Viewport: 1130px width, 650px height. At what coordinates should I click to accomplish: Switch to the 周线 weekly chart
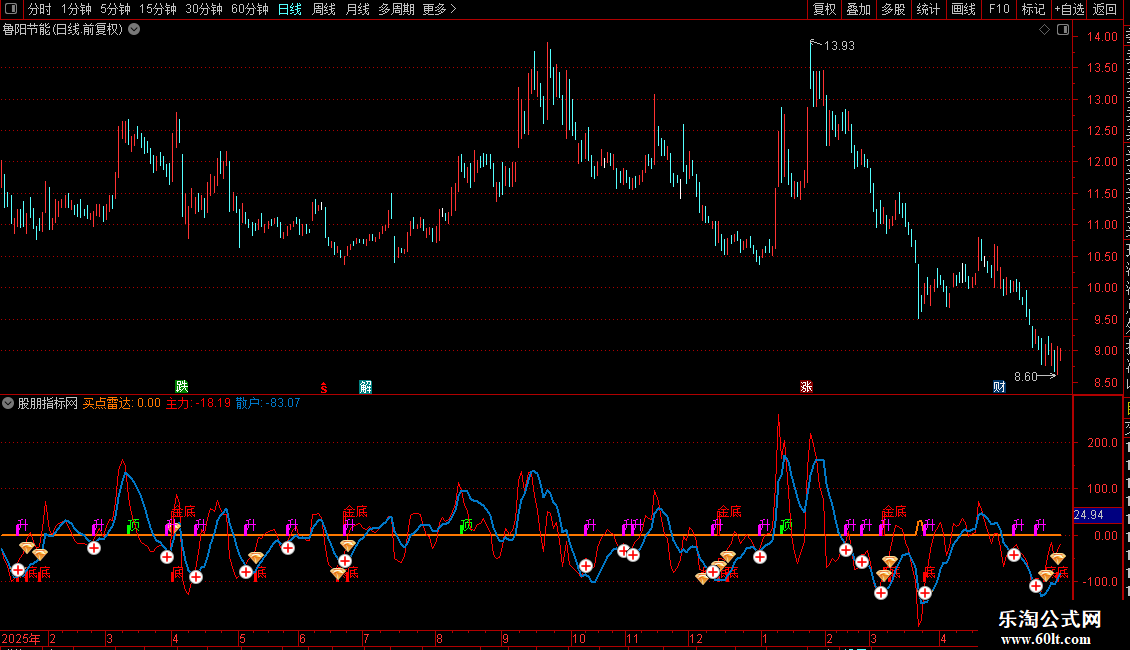click(324, 9)
